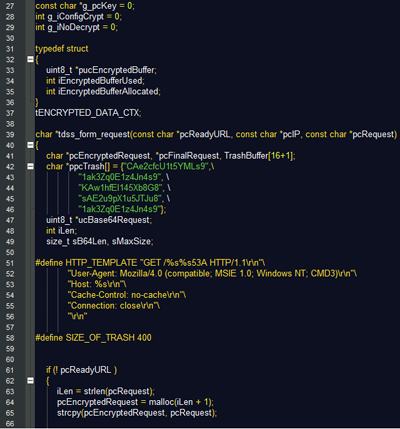Click line number 39 in the gutter
Image resolution: width=400 pixels, height=429 pixels.
10,134
